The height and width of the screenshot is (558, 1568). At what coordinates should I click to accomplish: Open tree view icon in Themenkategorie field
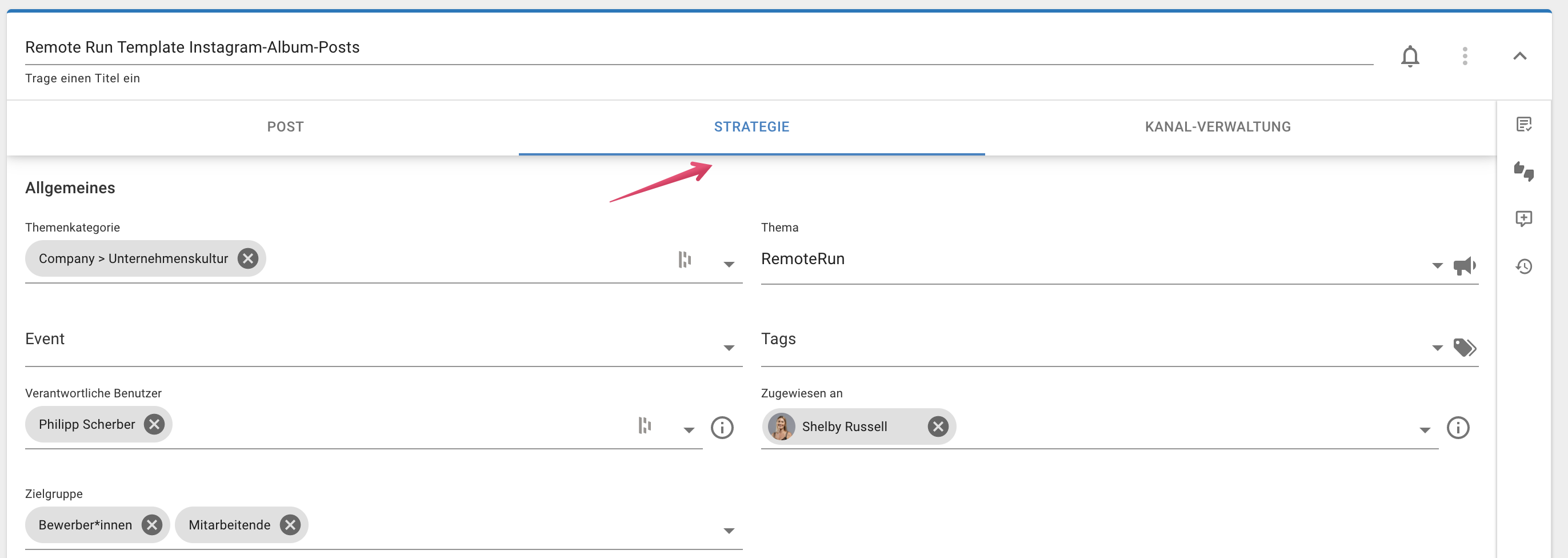685,260
